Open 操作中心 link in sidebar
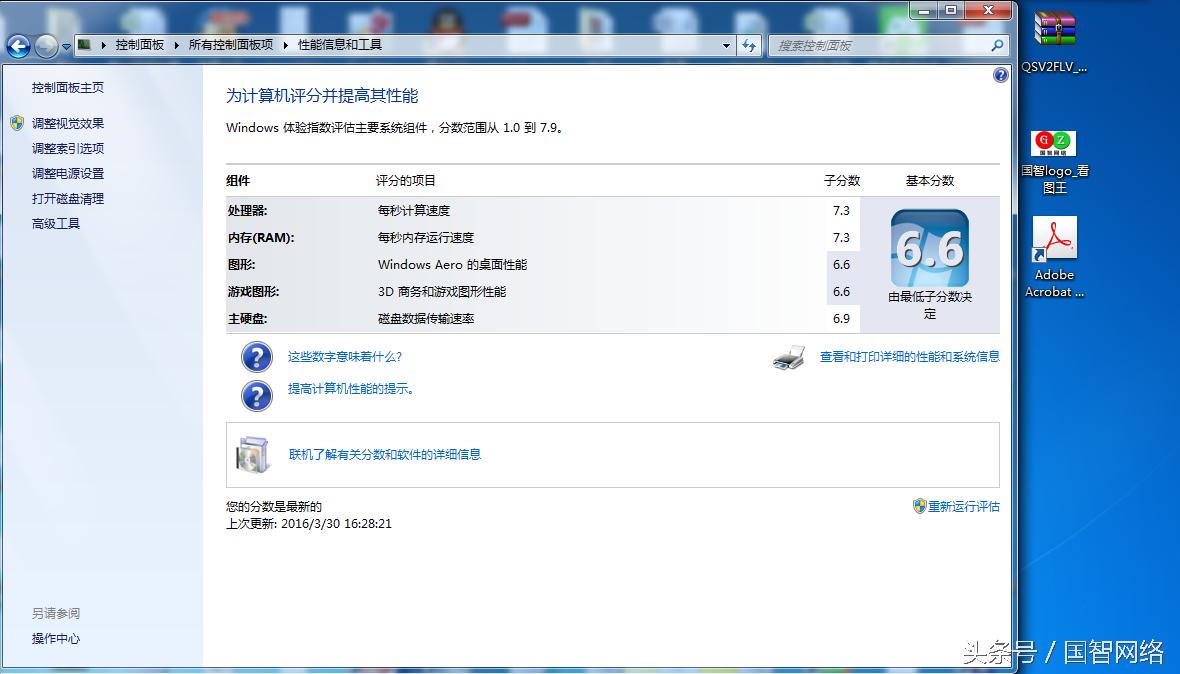 pyautogui.click(x=56, y=639)
